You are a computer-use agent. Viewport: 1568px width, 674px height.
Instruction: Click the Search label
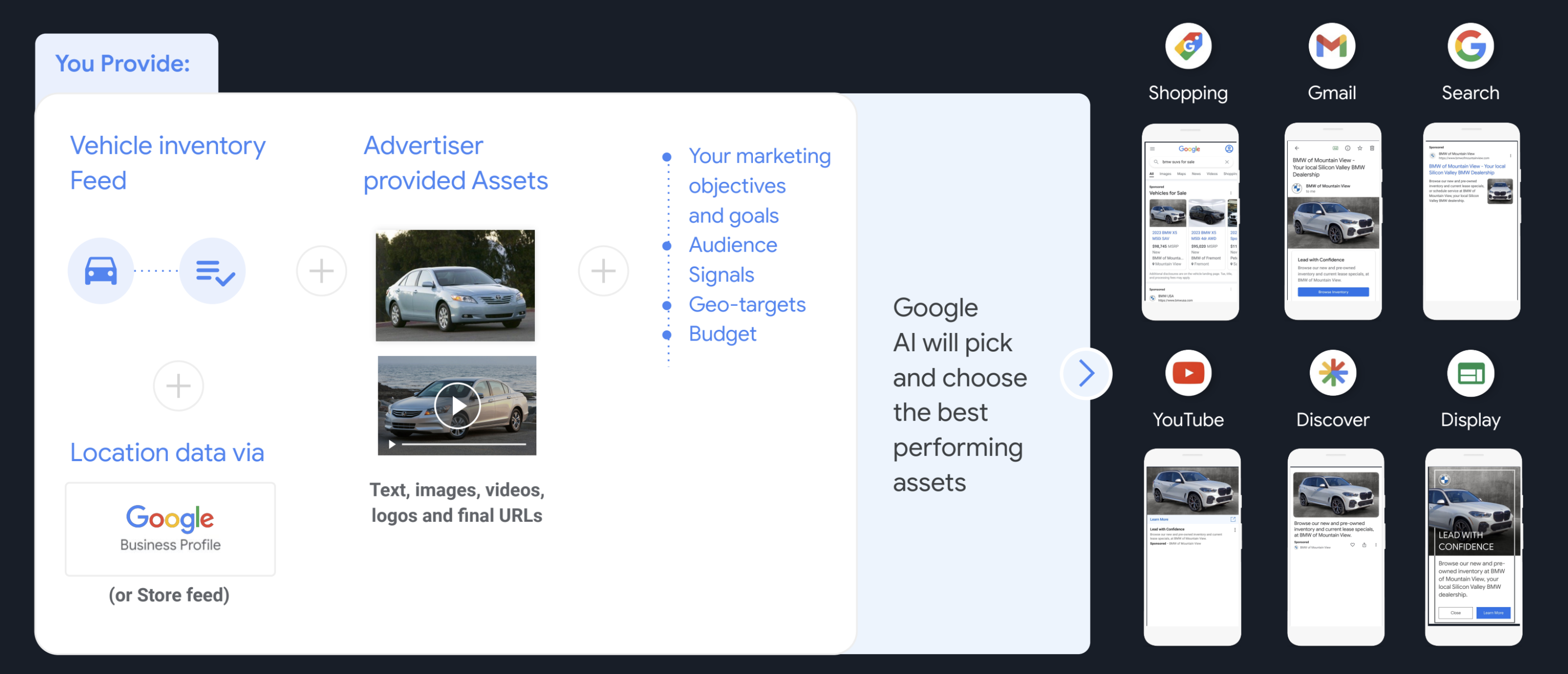click(1471, 93)
